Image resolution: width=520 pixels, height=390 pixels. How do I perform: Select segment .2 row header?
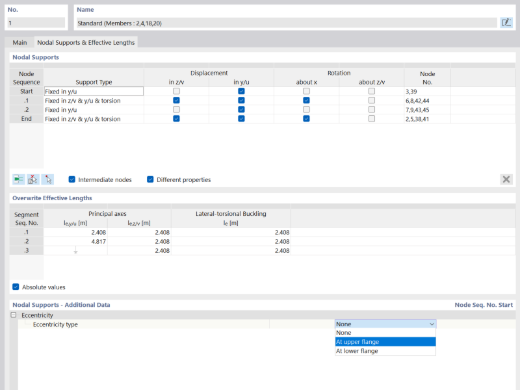pyautogui.click(x=26, y=241)
